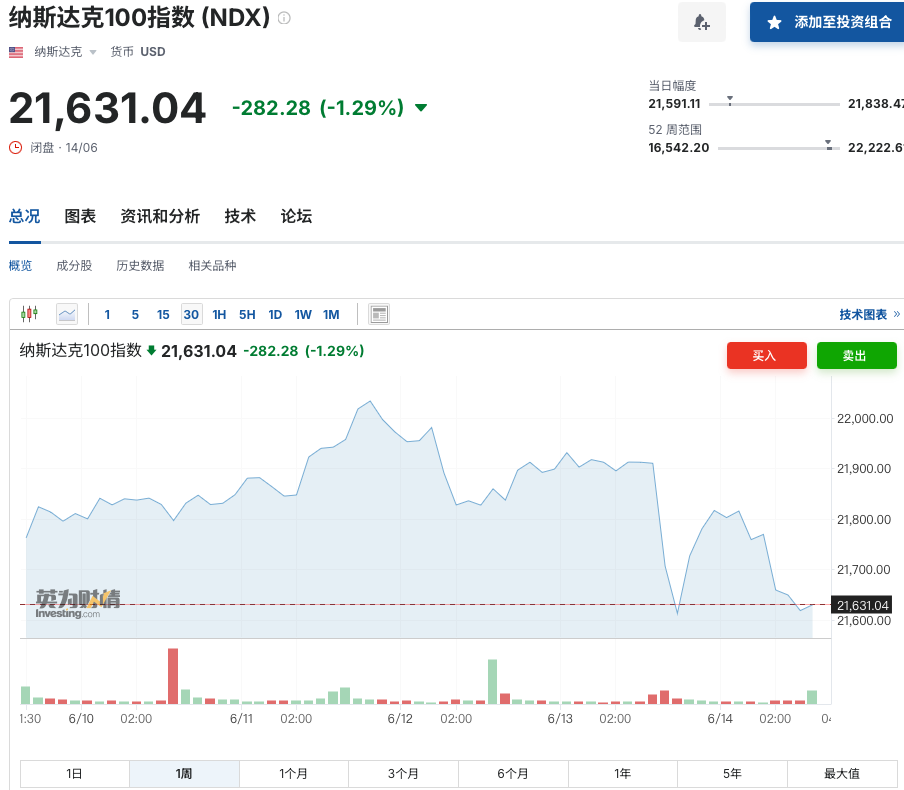This screenshot has height=790, width=904.
Task: Click the star icon on add-to-portfolio button
Action: tap(774, 22)
